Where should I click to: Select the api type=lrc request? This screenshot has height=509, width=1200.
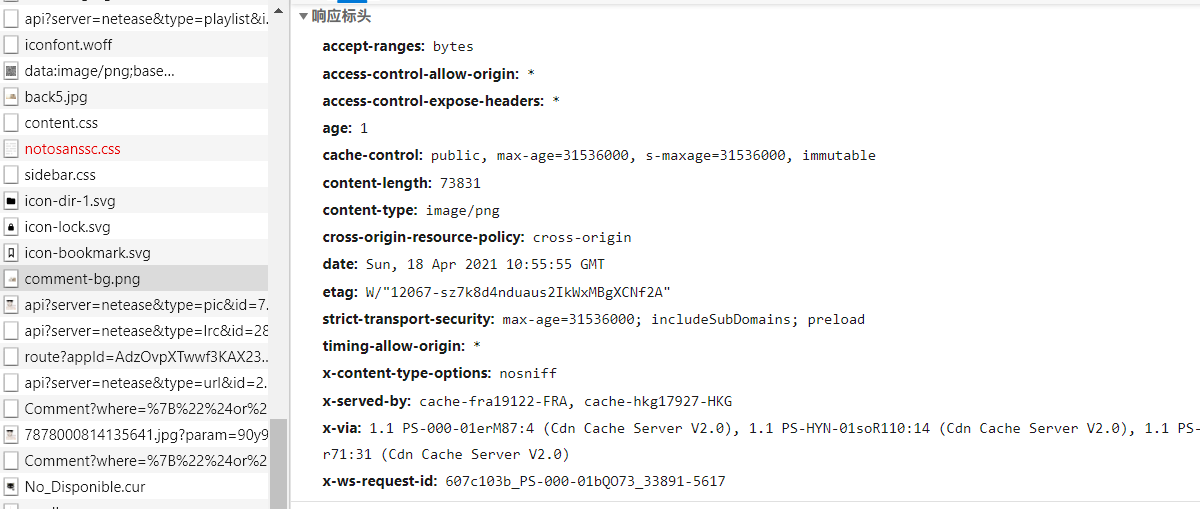pyautogui.click(x=134, y=331)
